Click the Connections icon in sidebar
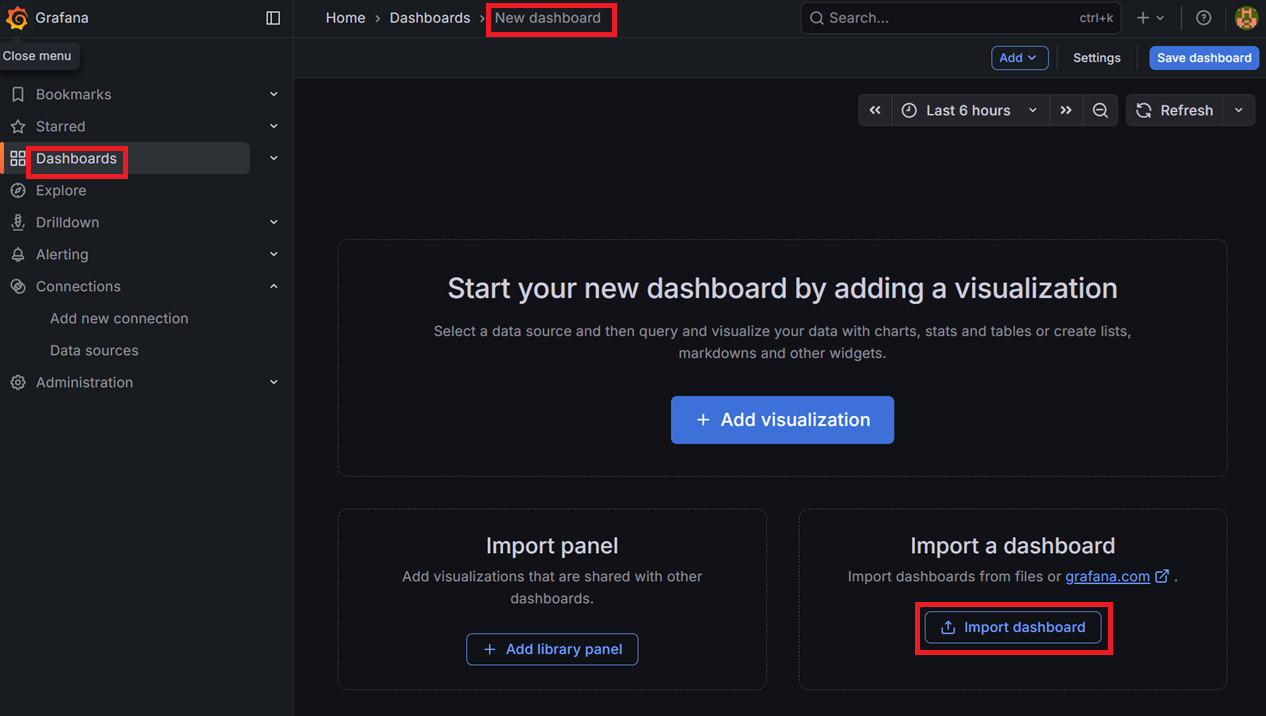The image size is (1266, 716). click(x=17, y=286)
